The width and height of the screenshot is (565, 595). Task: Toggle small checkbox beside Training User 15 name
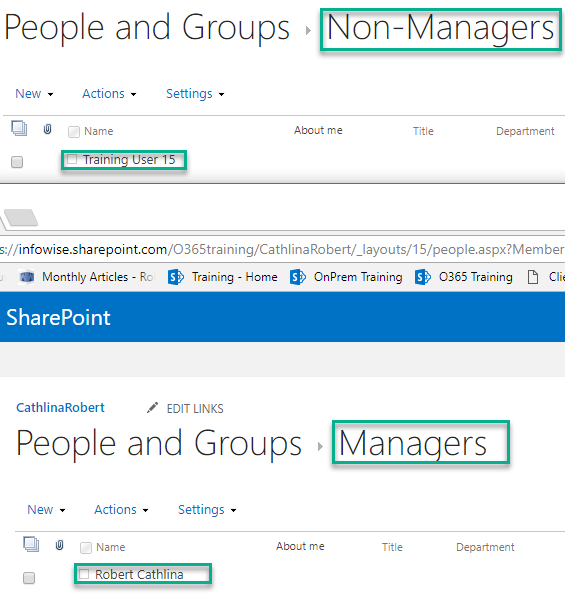tap(72, 159)
